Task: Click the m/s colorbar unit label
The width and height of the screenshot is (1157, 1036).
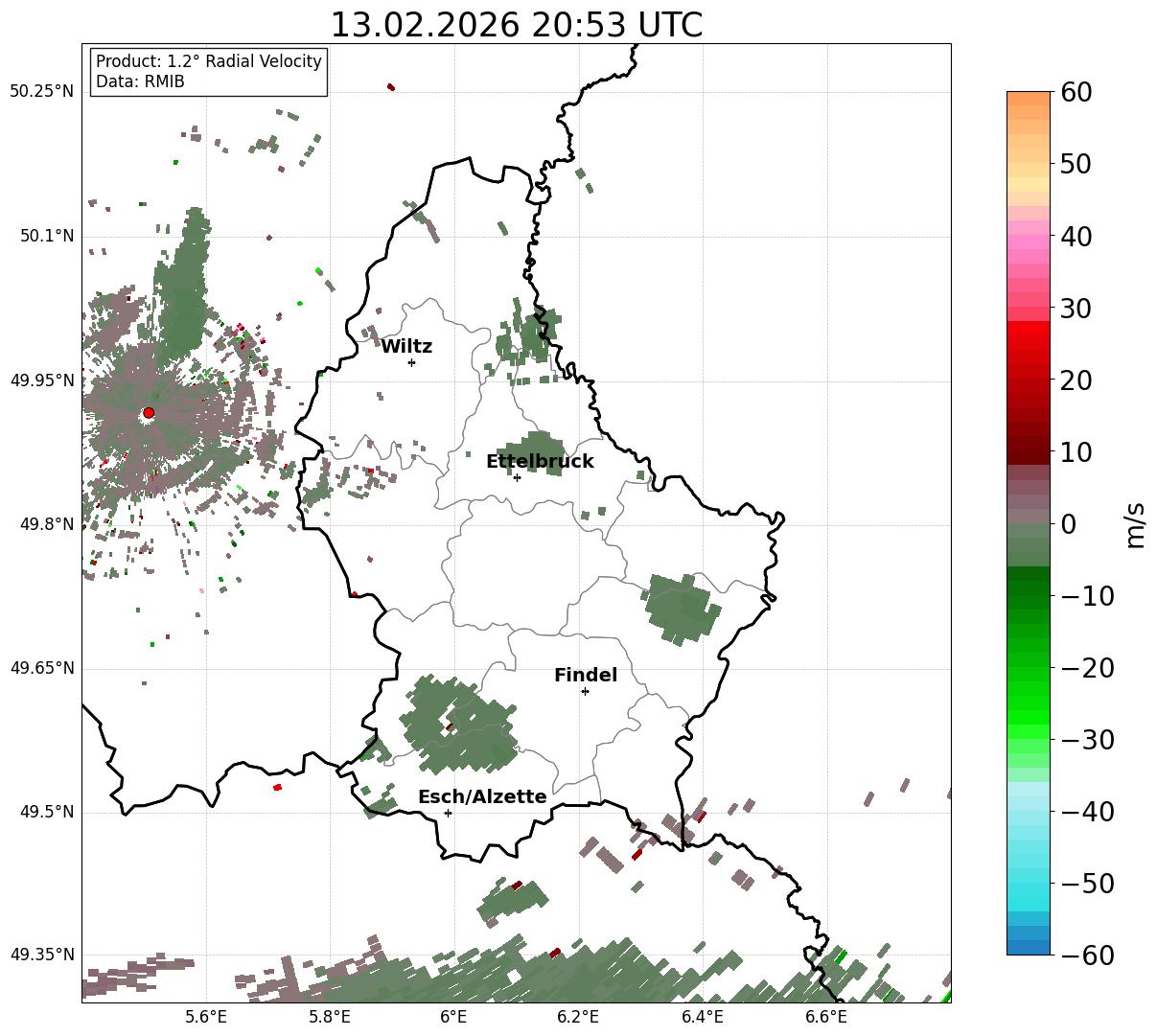Action: coord(1136,523)
